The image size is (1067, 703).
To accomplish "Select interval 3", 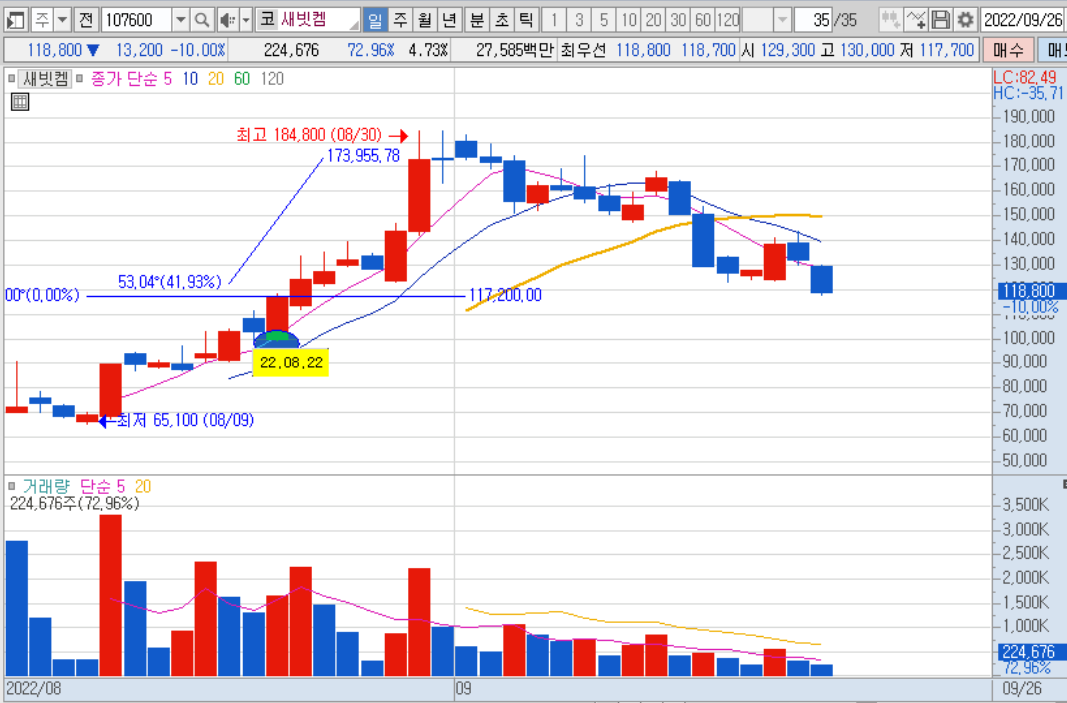I will click(x=579, y=20).
